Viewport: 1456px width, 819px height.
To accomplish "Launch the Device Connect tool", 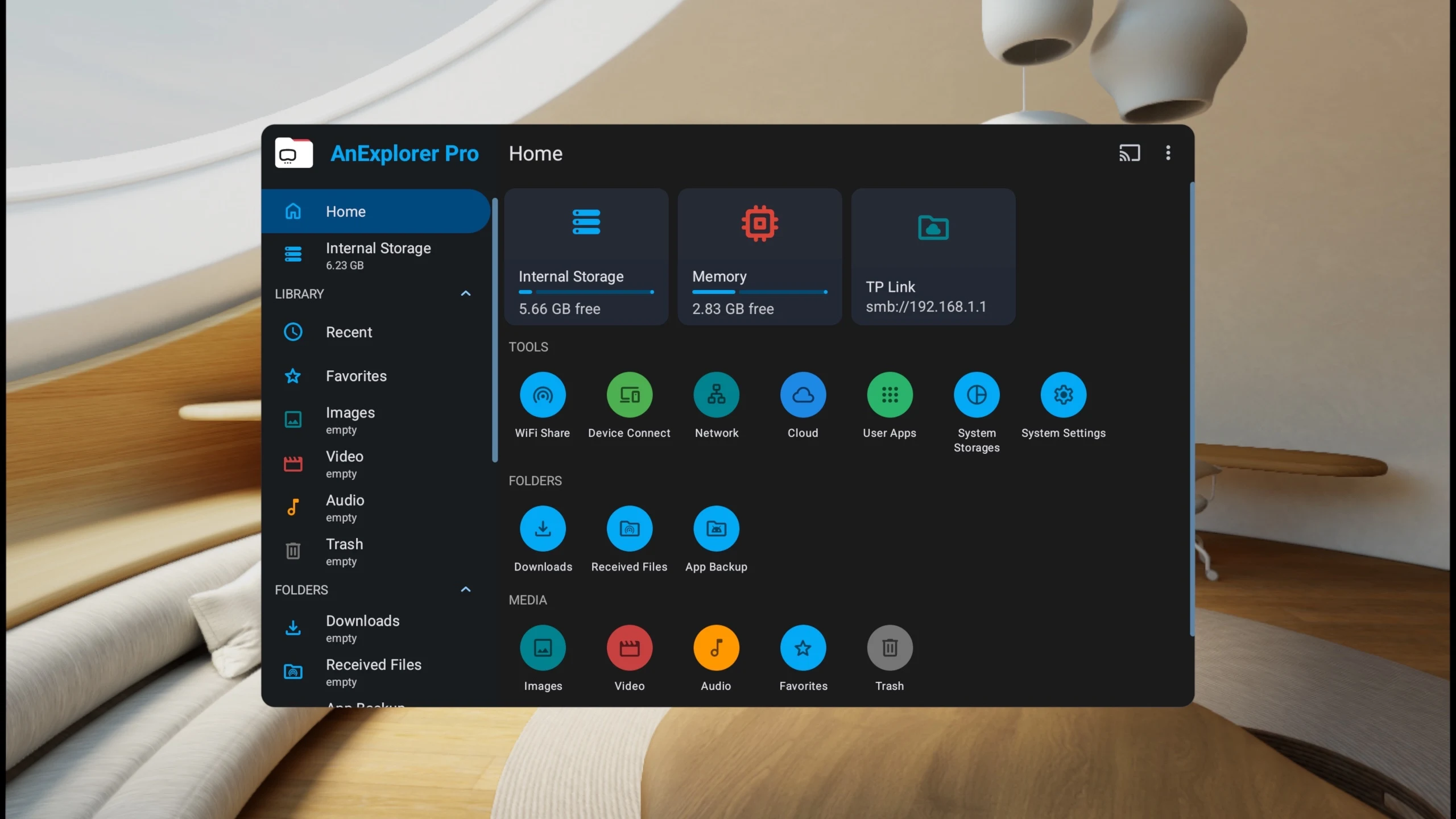I will 629,395.
